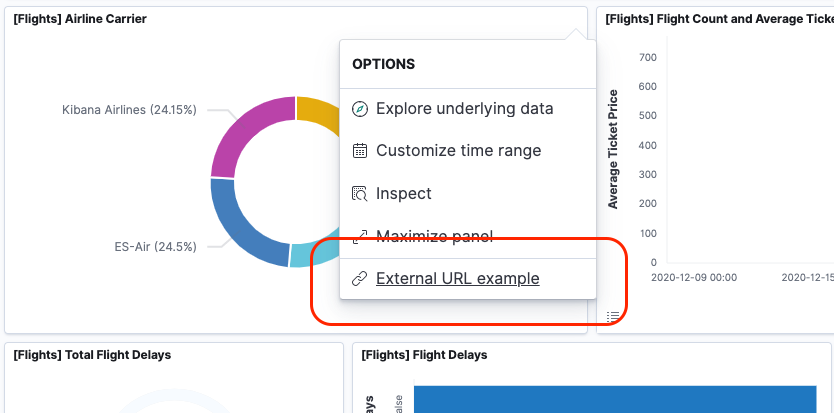This screenshot has width=834, height=413.
Task: Click the link icon beside External URL example
Action: (360, 279)
